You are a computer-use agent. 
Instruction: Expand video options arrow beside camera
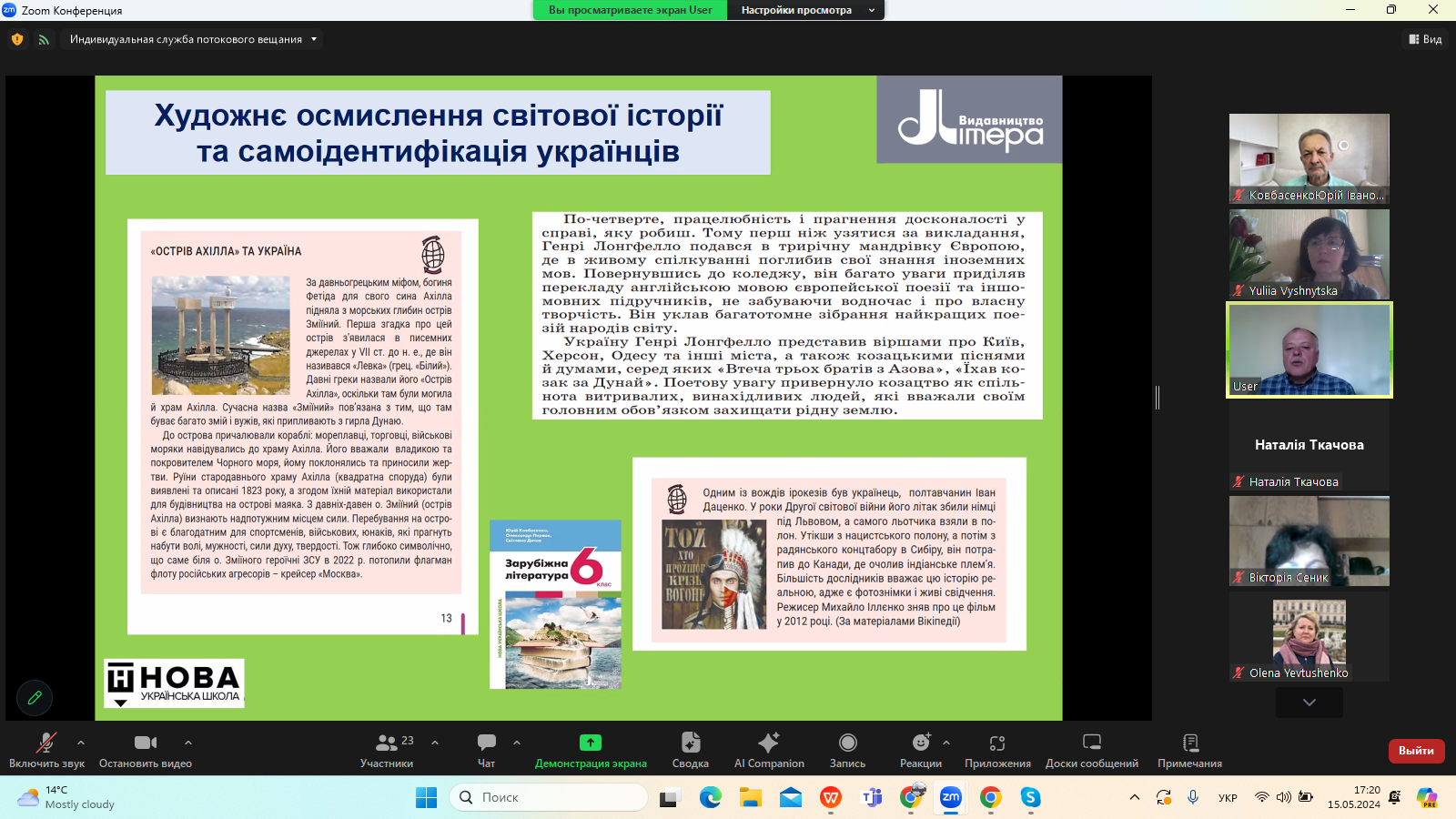[x=188, y=743]
